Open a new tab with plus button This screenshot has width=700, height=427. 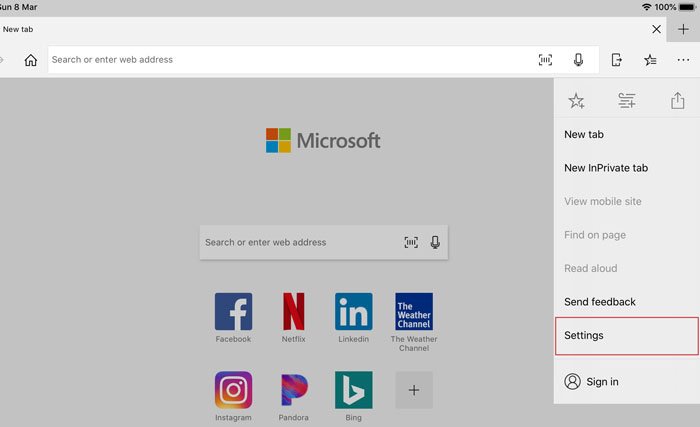tap(683, 29)
